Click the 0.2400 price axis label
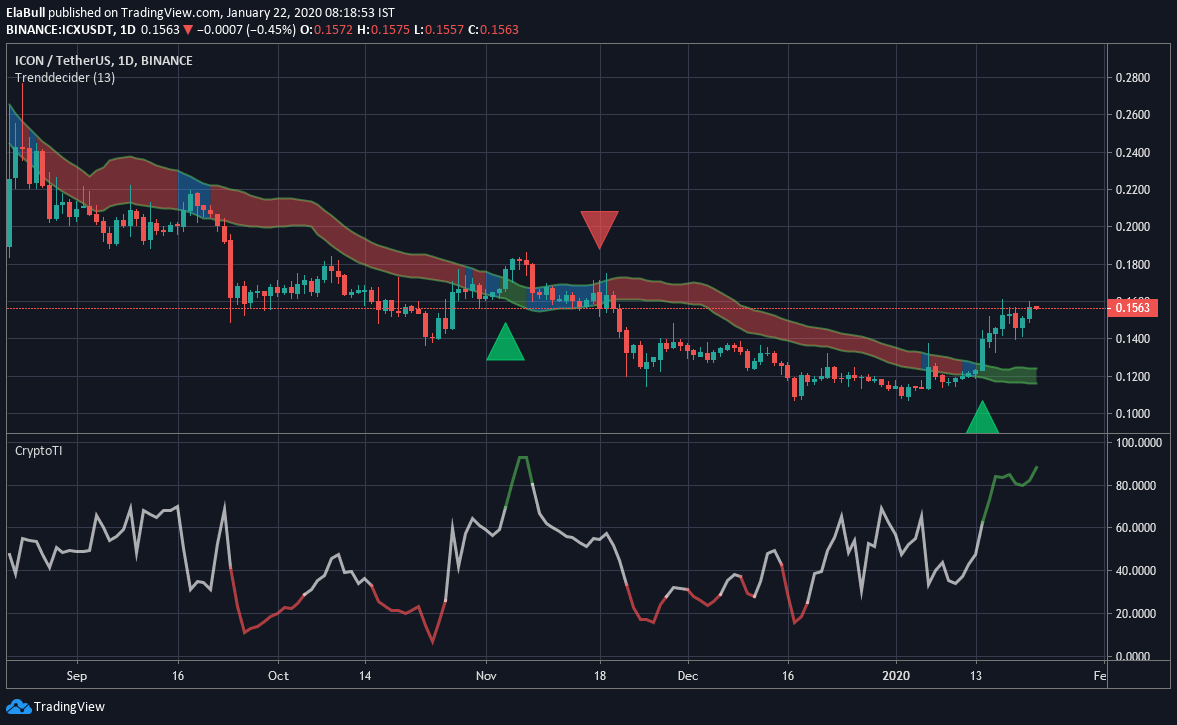 tap(1132, 152)
